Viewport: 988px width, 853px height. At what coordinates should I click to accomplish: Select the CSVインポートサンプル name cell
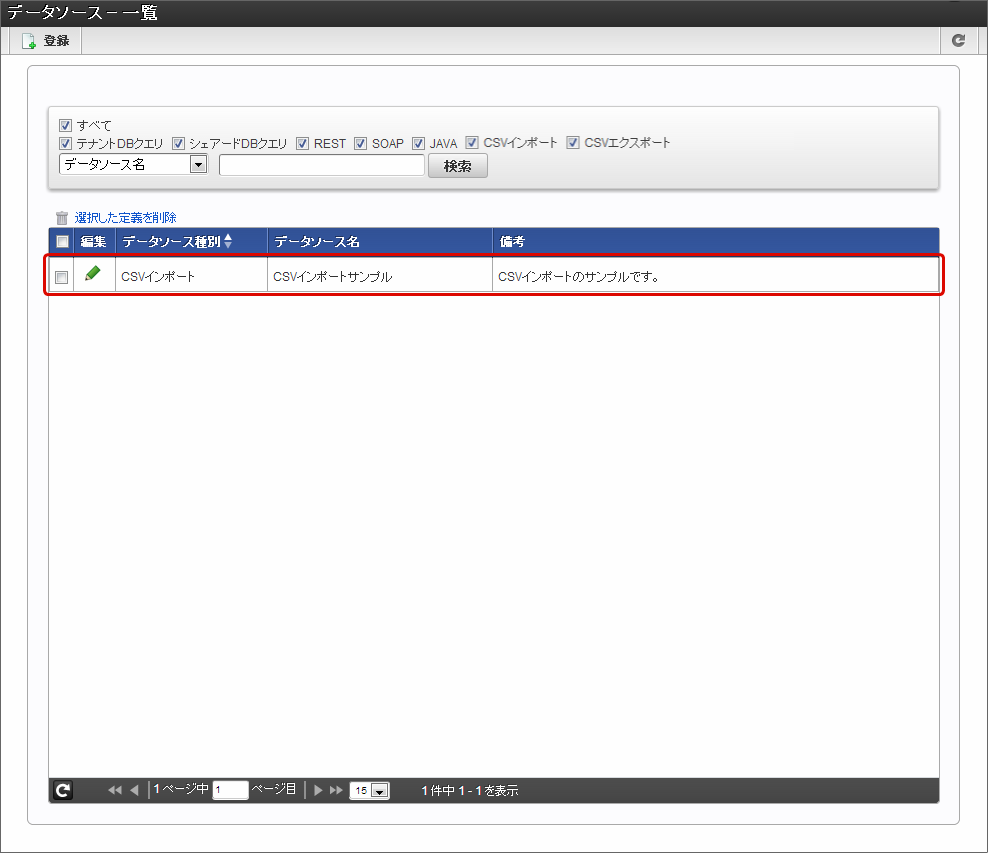click(x=379, y=277)
